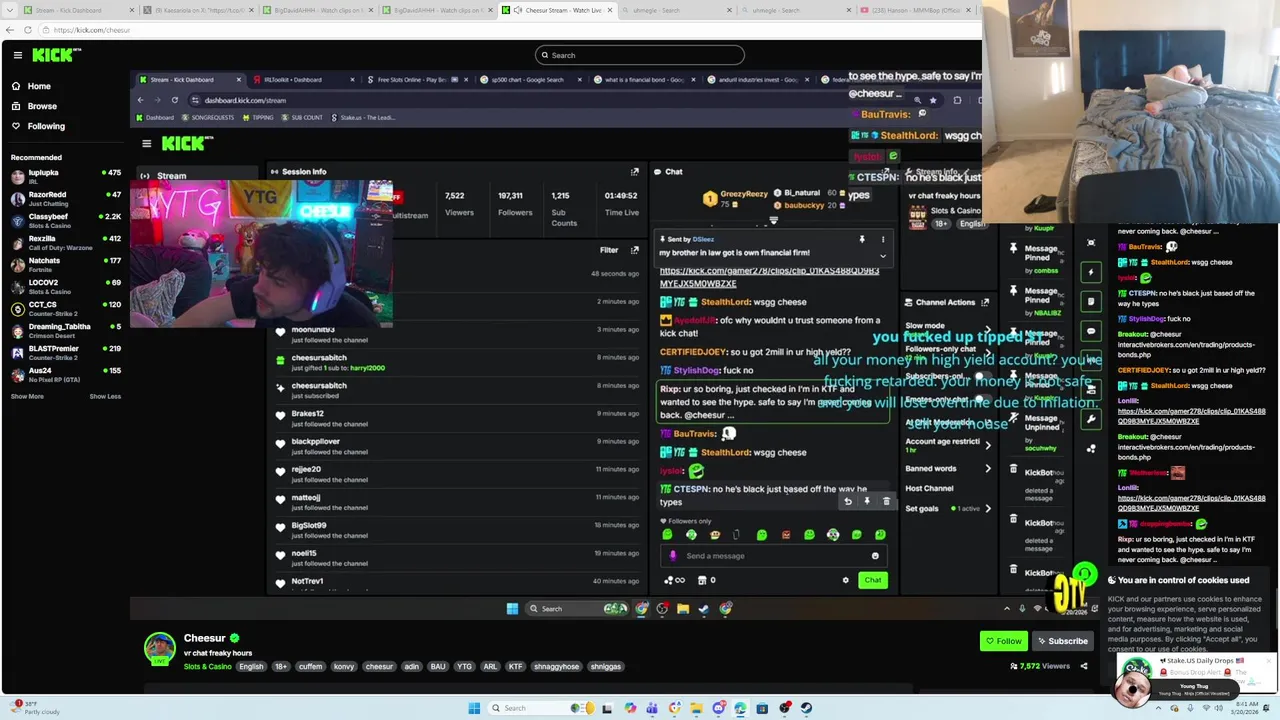The image size is (1280, 720).
Task: Expand the system tray hidden icons chevron
Action: pyautogui.click(x=1159, y=708)
